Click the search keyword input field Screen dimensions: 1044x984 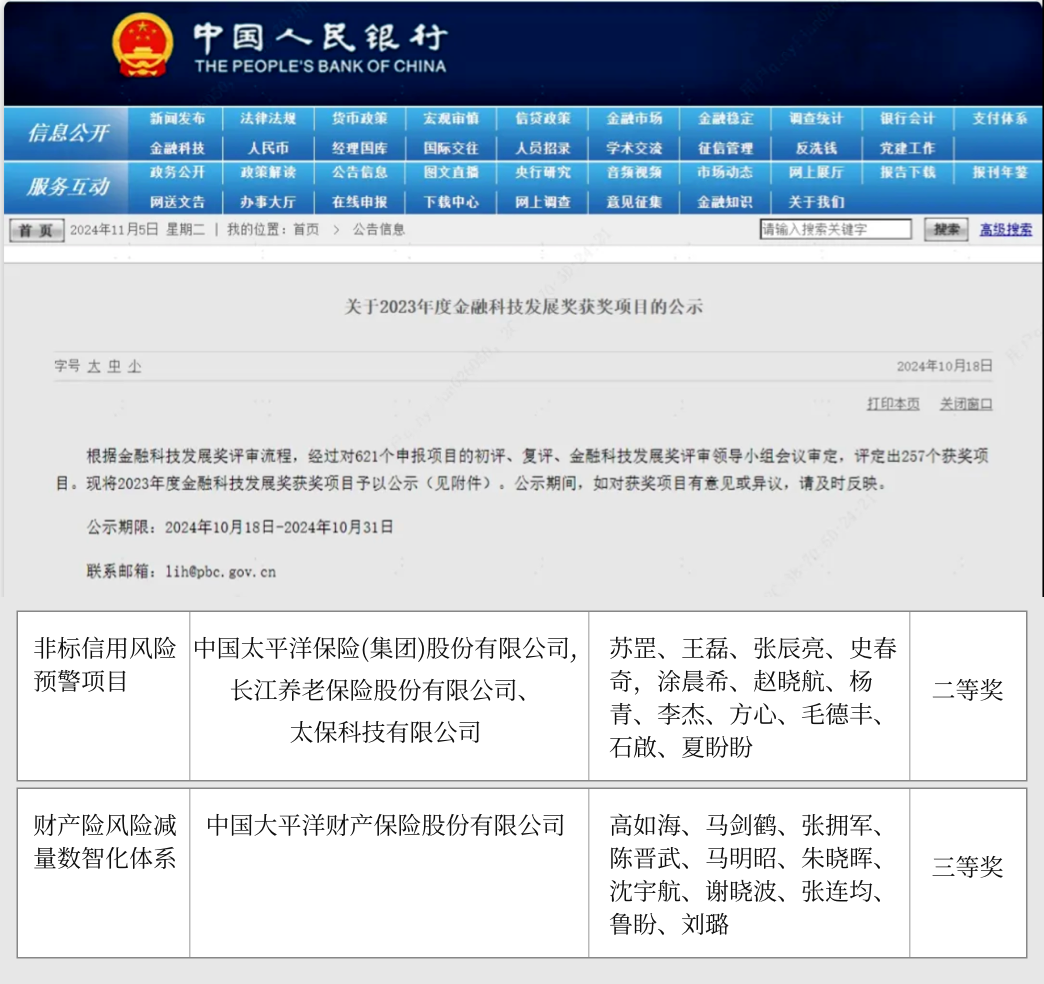pyautogui.click(x=837, y=229)
